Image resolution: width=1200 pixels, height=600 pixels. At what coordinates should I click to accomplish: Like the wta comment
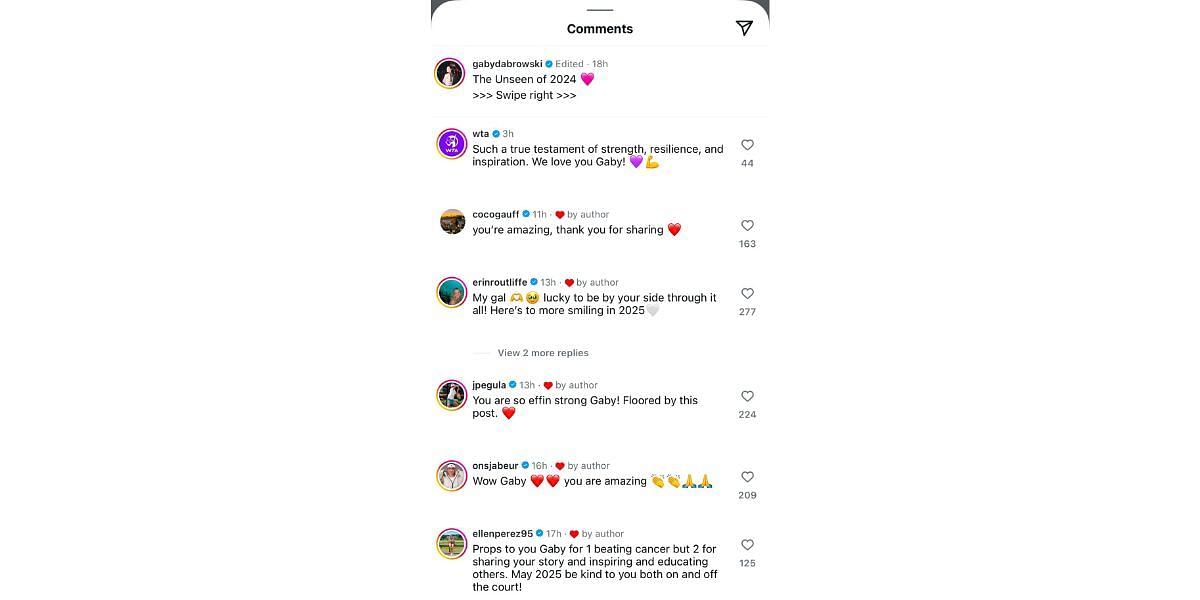point(747,145)
